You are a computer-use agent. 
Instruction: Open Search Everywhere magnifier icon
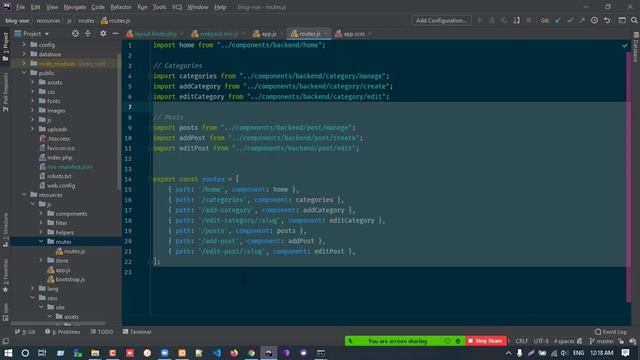(634, 20)
